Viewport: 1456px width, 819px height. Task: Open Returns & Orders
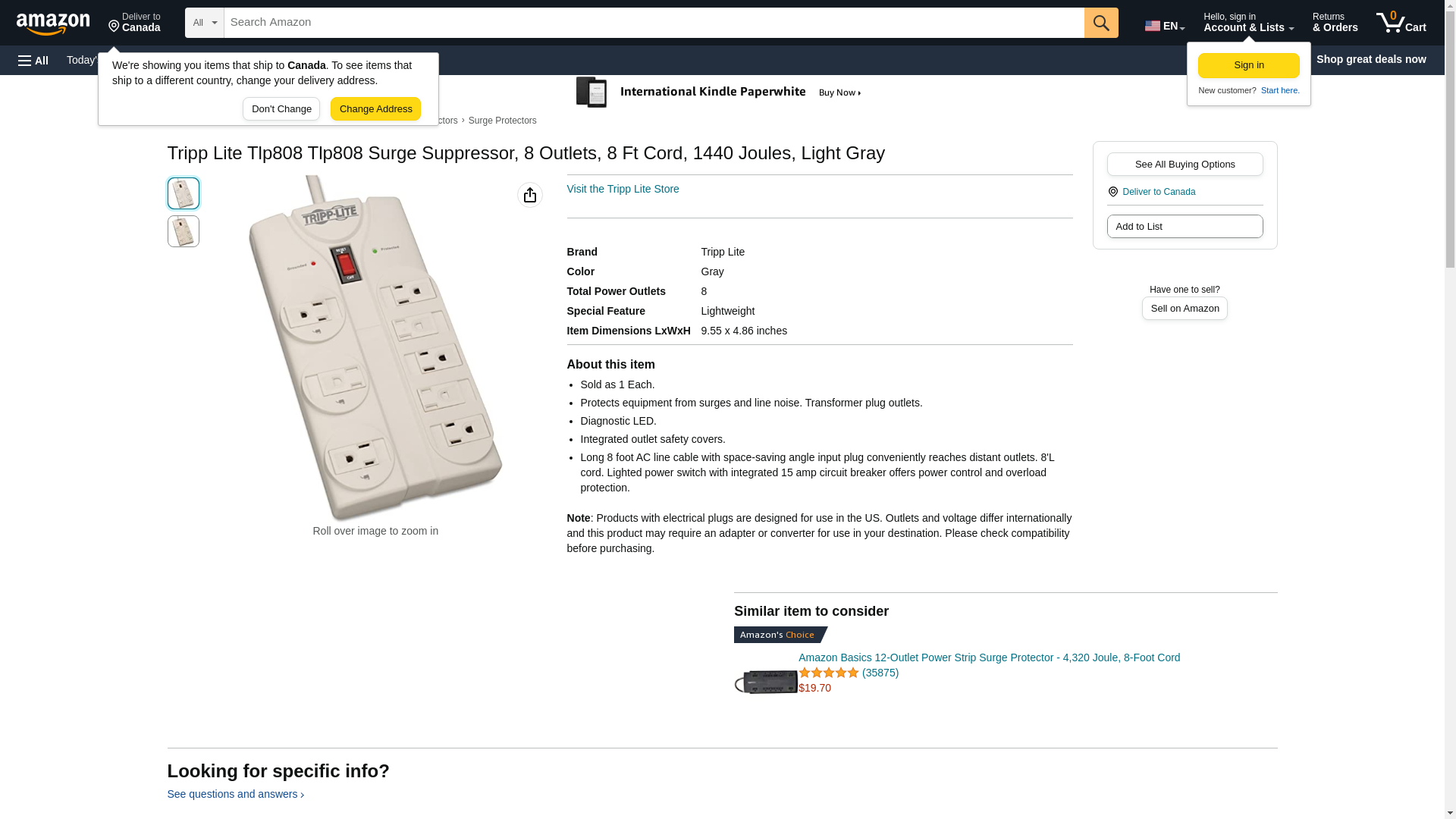tap(1335, 23)
